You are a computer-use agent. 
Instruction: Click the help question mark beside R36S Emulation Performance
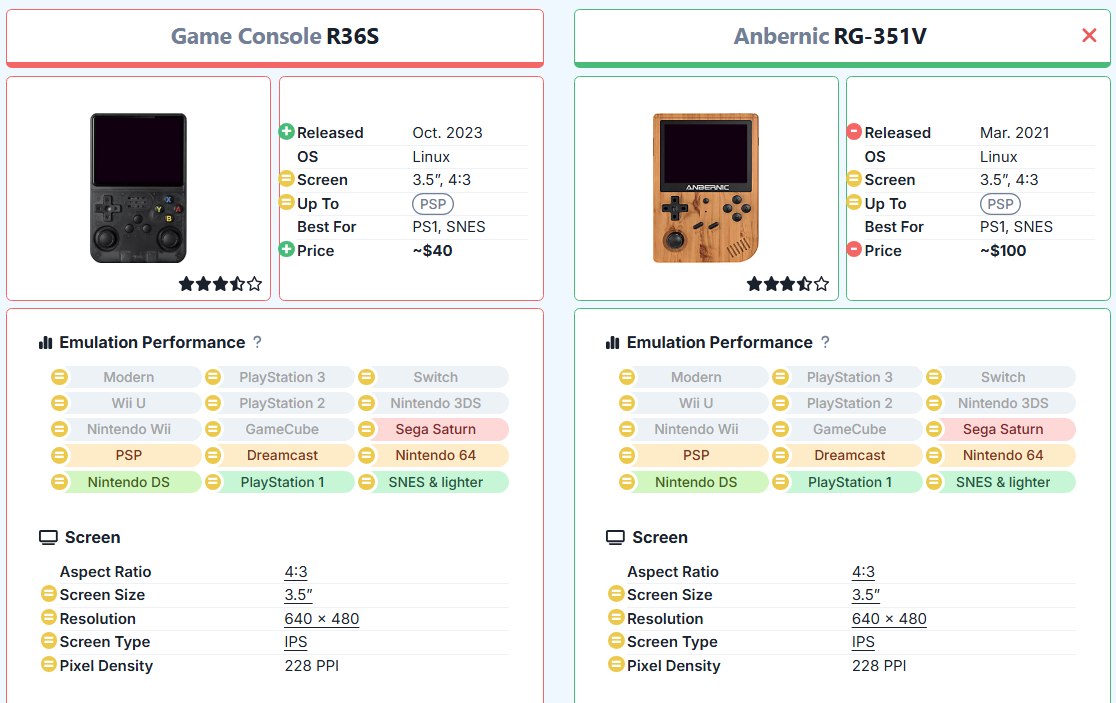(x=257, y=342)
